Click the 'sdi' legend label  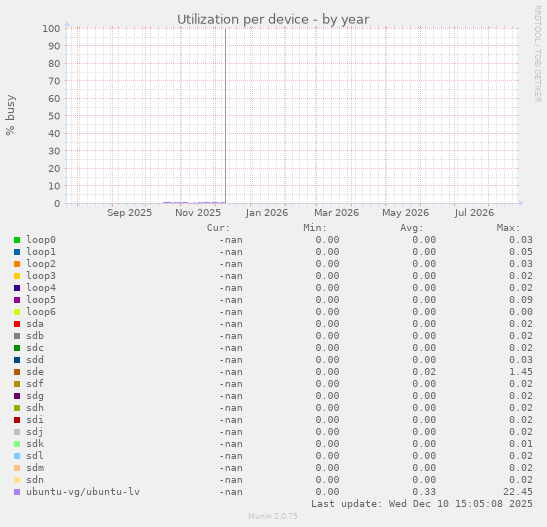(35, 420)
